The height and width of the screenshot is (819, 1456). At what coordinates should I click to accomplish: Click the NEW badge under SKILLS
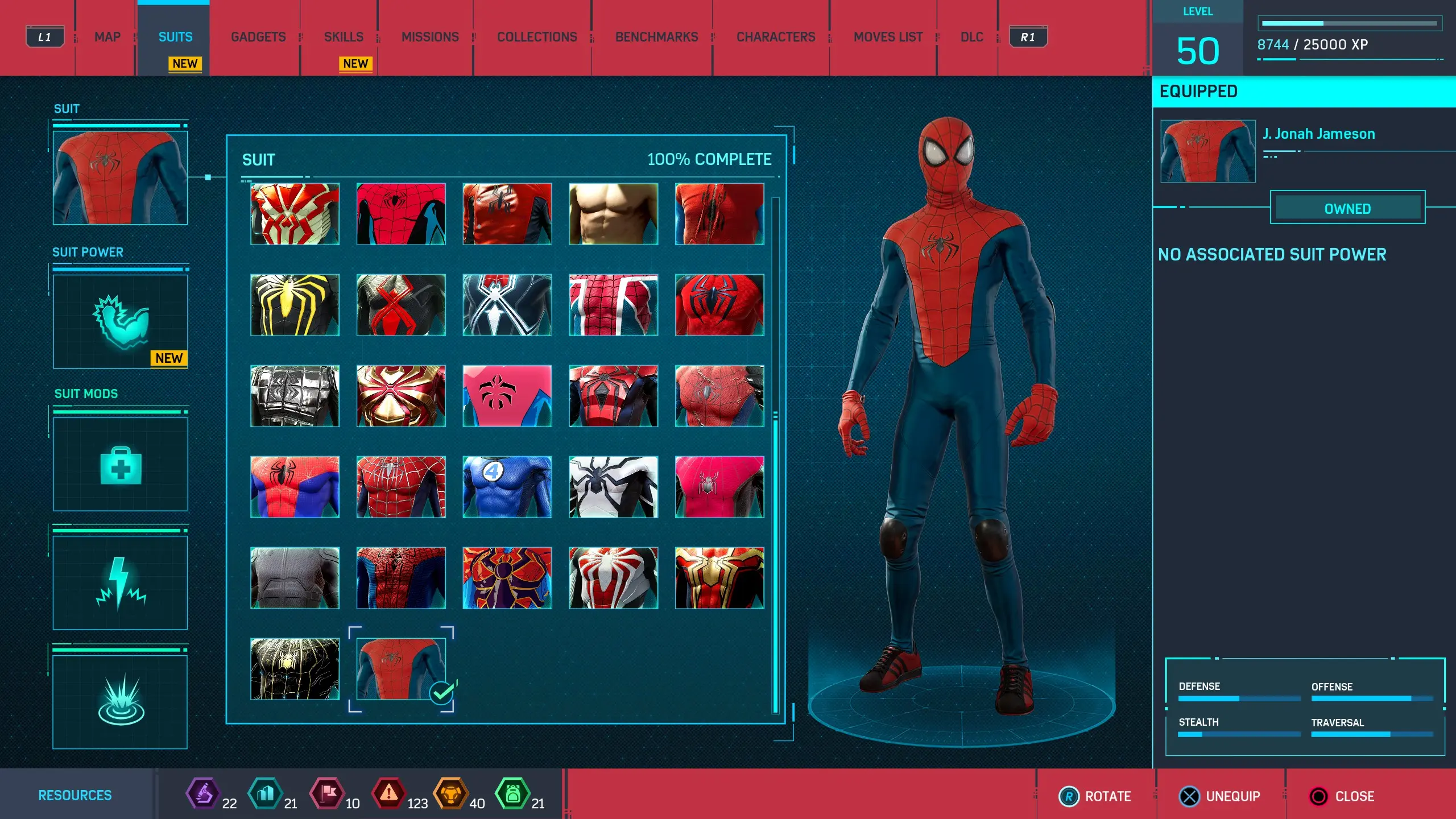[355, 64]
